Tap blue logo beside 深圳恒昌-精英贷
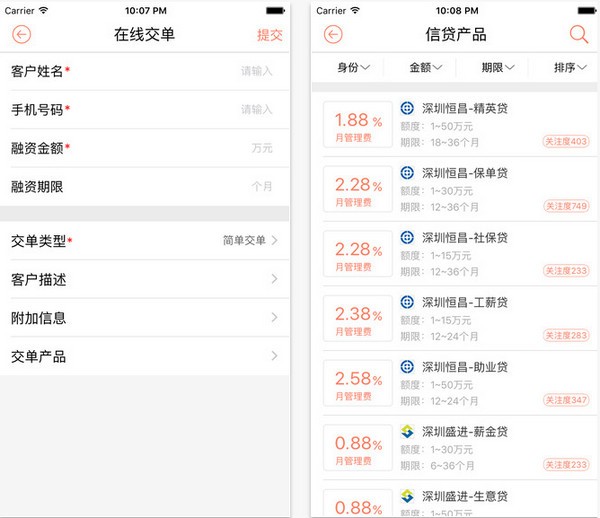The height and width of the screenshot is (518, 600). 407,108
